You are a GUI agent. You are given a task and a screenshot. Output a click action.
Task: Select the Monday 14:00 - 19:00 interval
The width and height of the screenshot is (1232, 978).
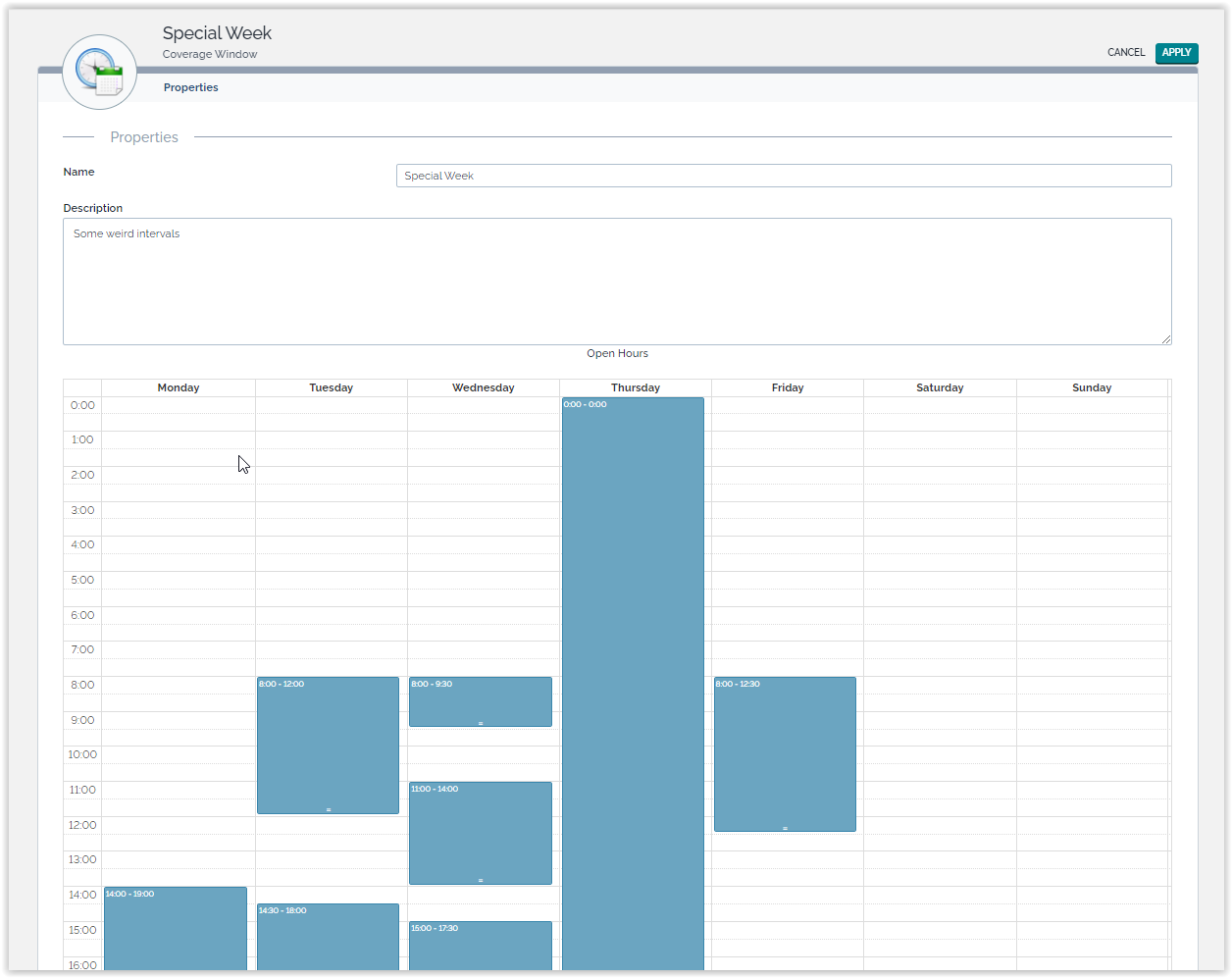coord(176,932)
